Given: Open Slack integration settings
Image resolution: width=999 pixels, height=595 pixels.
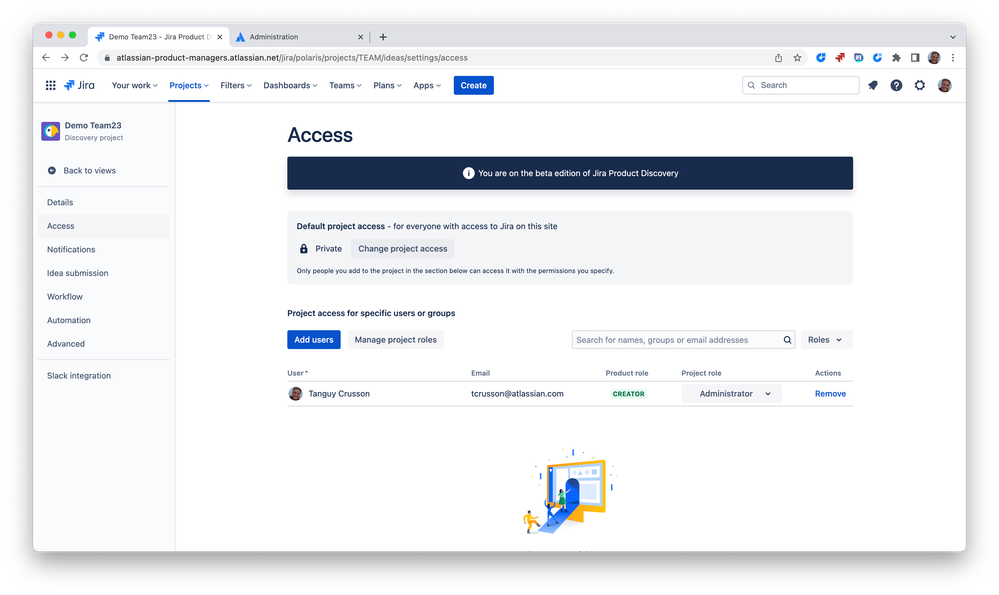Looking at the screenshot, I should 104,376.
